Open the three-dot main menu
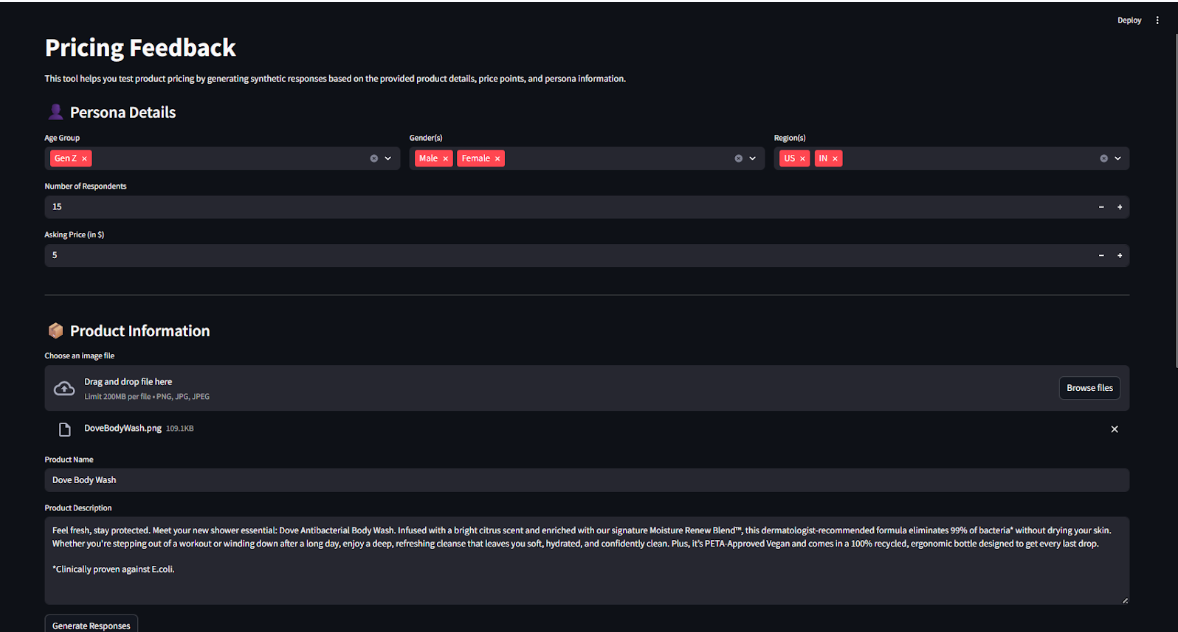The image size is (1178, 632). [1157, 20]
